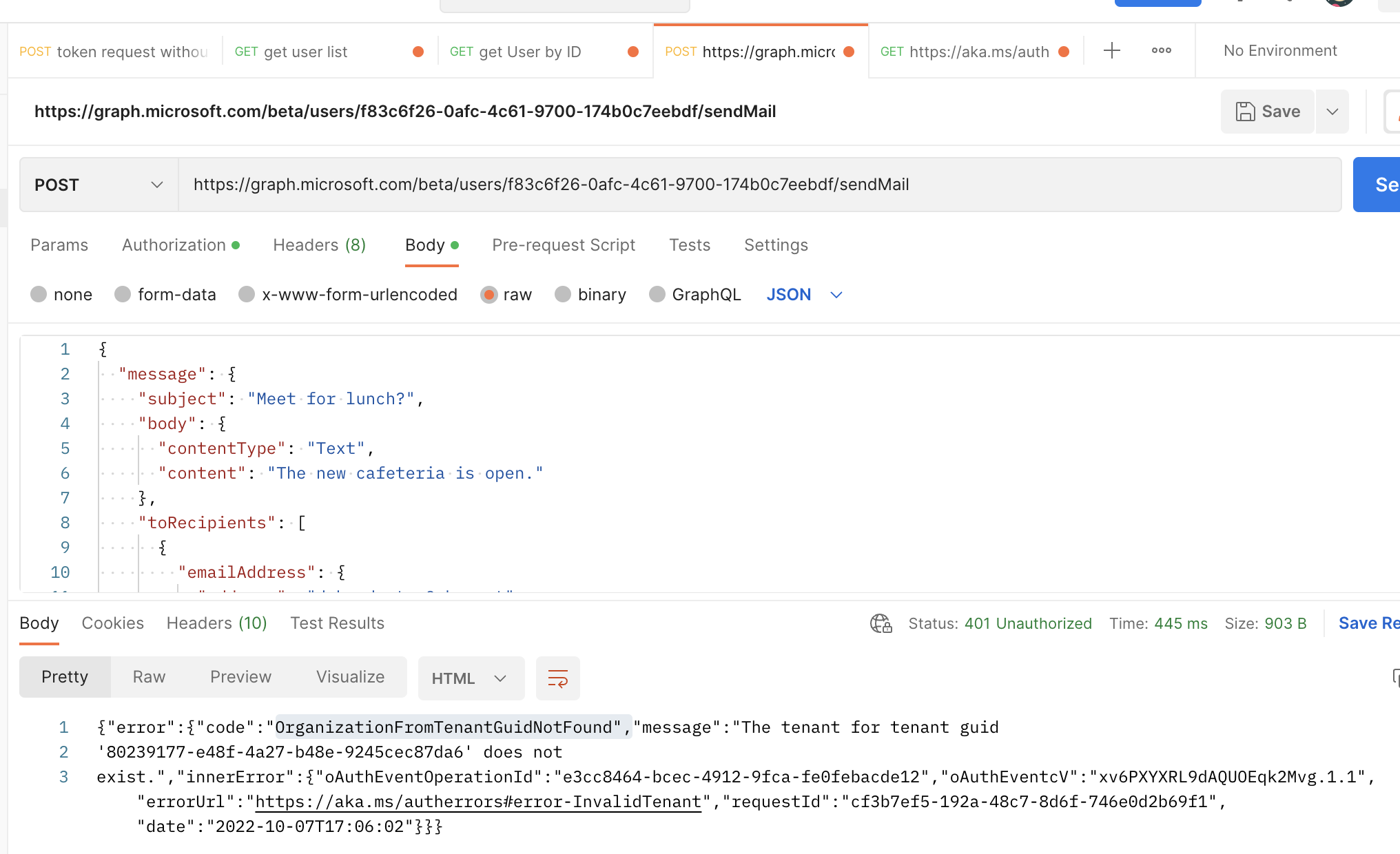Viewport: 1400px width, 854px height.
Task: Select the binary body option
Action: click(x=590, y=294)
